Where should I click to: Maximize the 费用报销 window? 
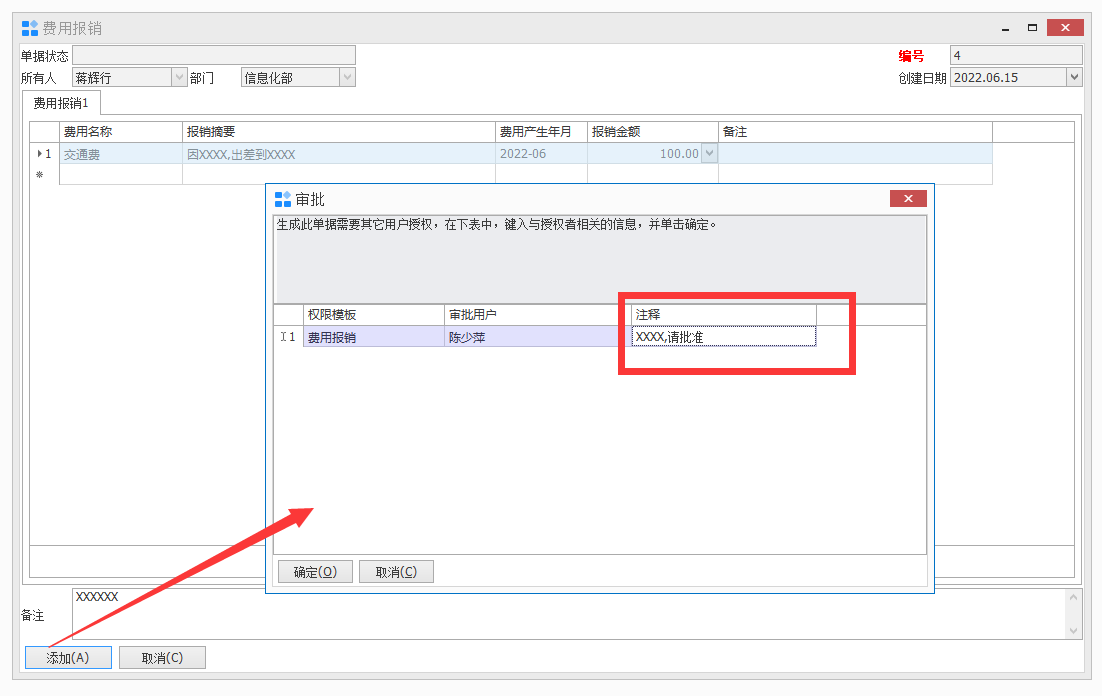[1032, 28]
